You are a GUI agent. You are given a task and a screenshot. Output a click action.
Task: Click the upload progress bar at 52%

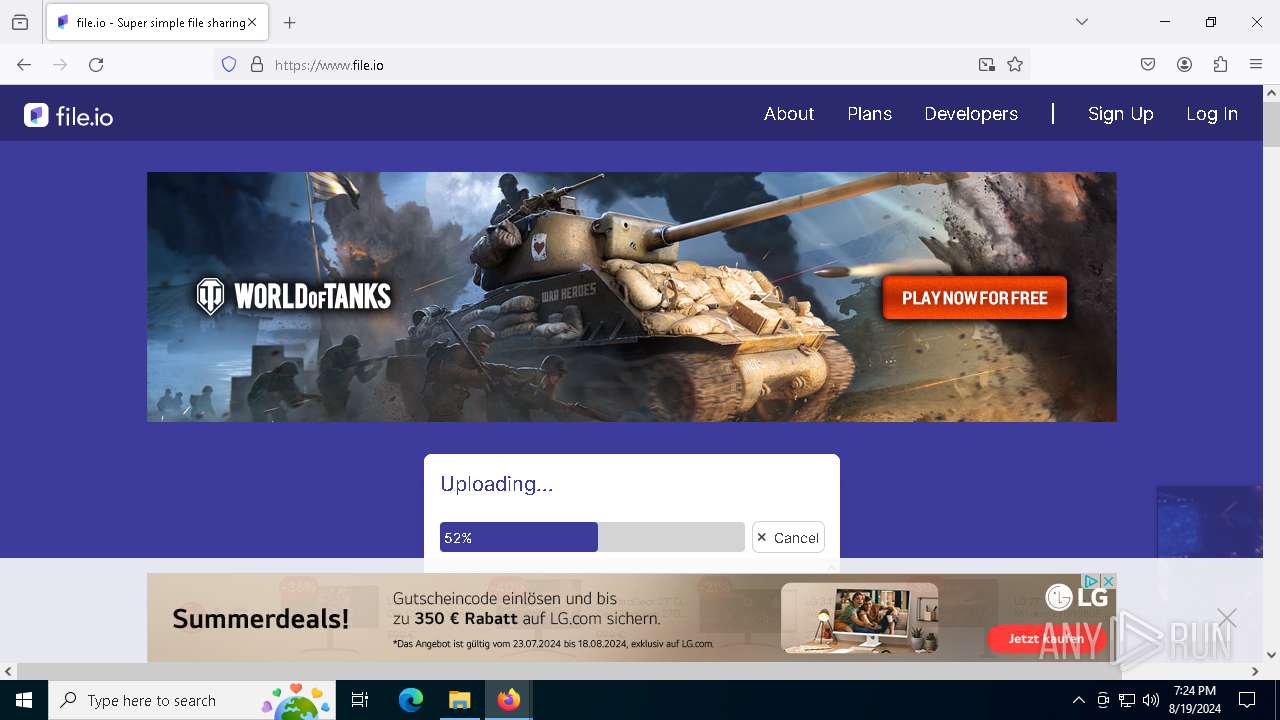[592, 537]
